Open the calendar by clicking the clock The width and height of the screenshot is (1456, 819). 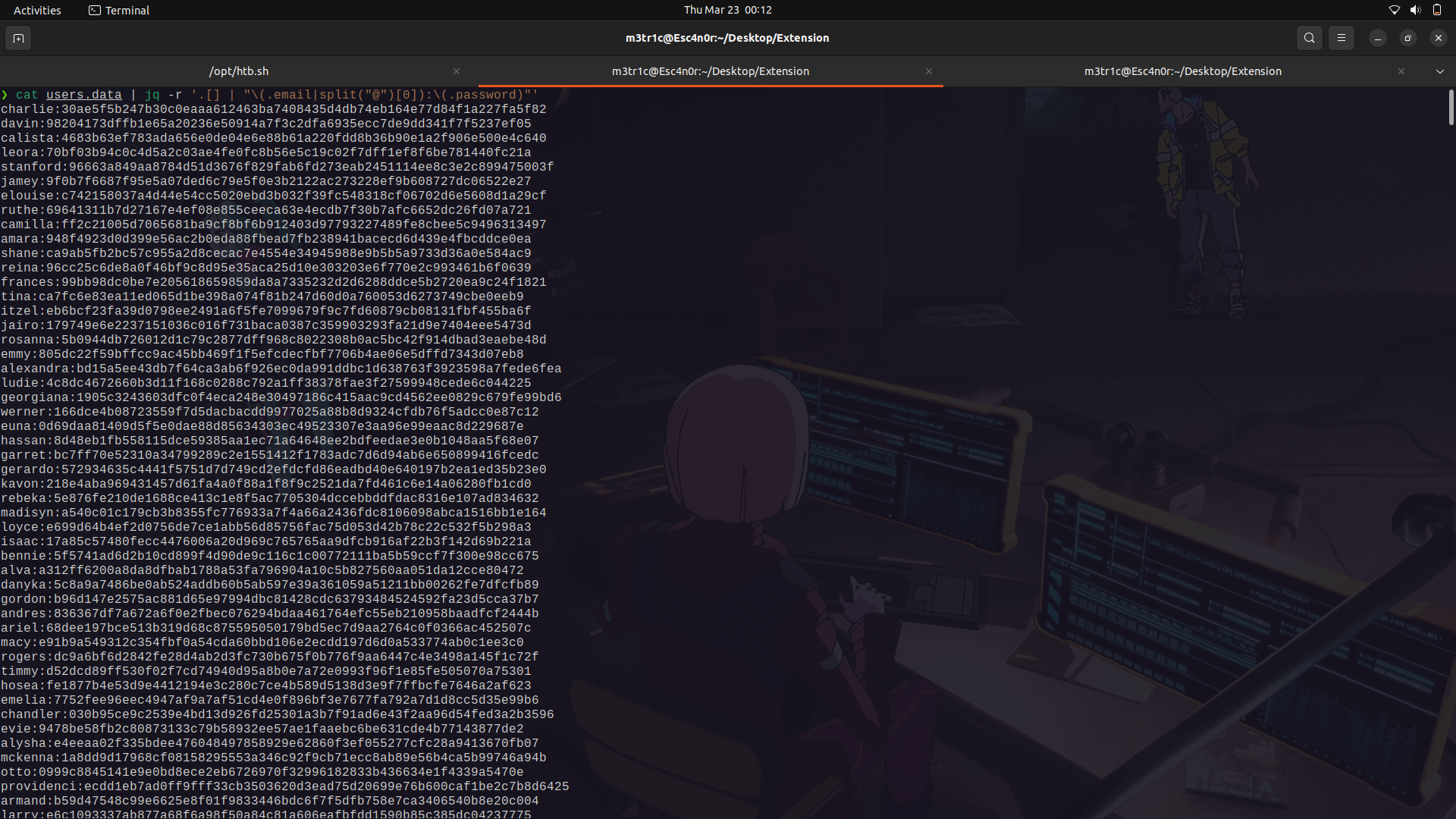coord(726,10)
